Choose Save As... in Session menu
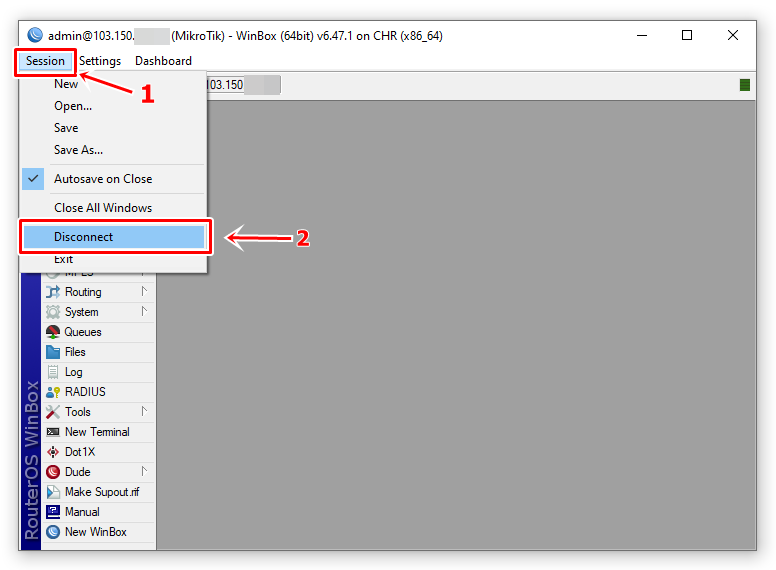776x570 pixels. 78,150
